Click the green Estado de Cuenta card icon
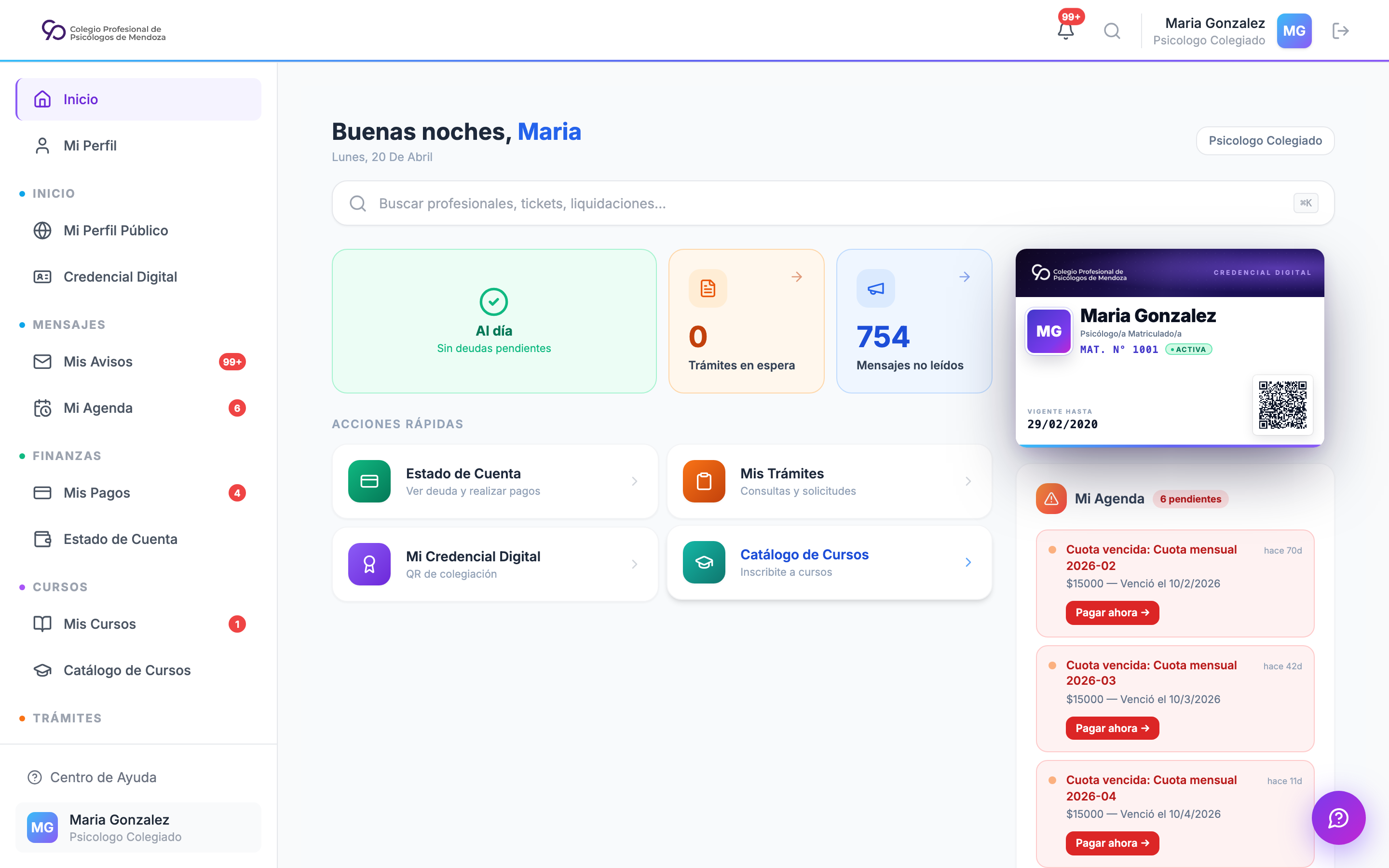This screenshot has width=1389, height=868. coord(369,481)
